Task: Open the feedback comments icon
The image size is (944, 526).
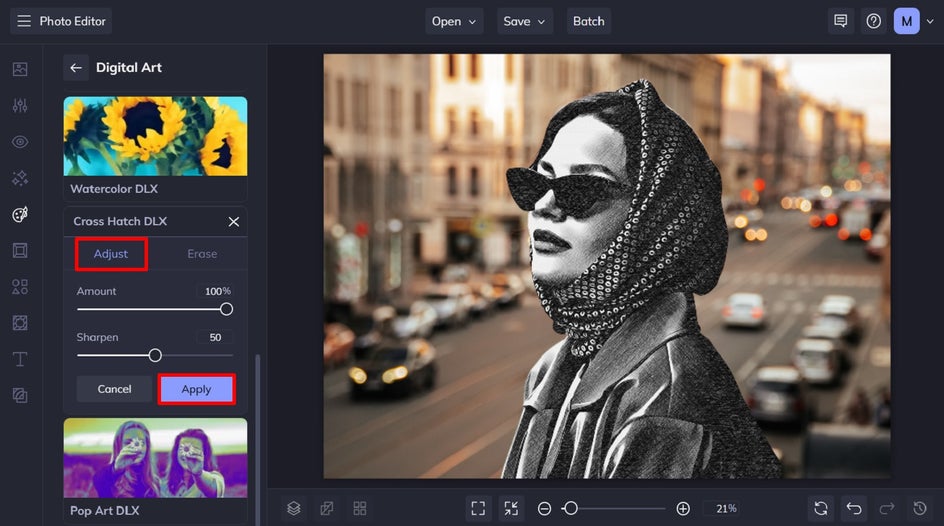Action: click(x=841, y=21)
